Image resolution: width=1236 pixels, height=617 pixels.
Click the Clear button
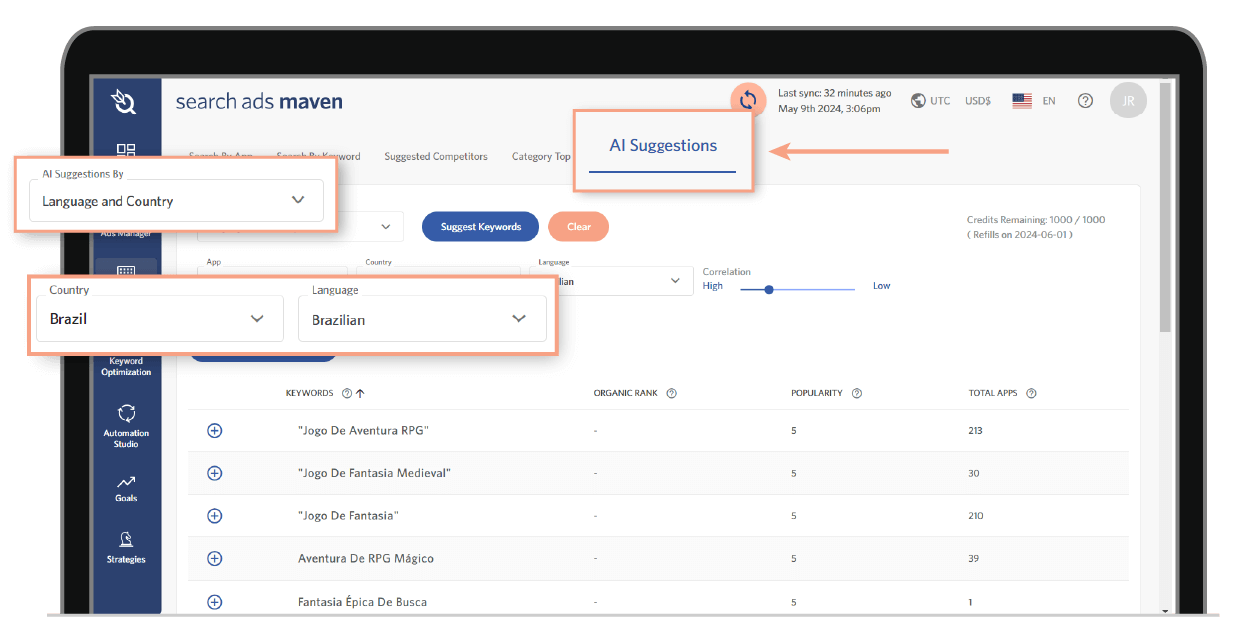[x=578, y=227]
